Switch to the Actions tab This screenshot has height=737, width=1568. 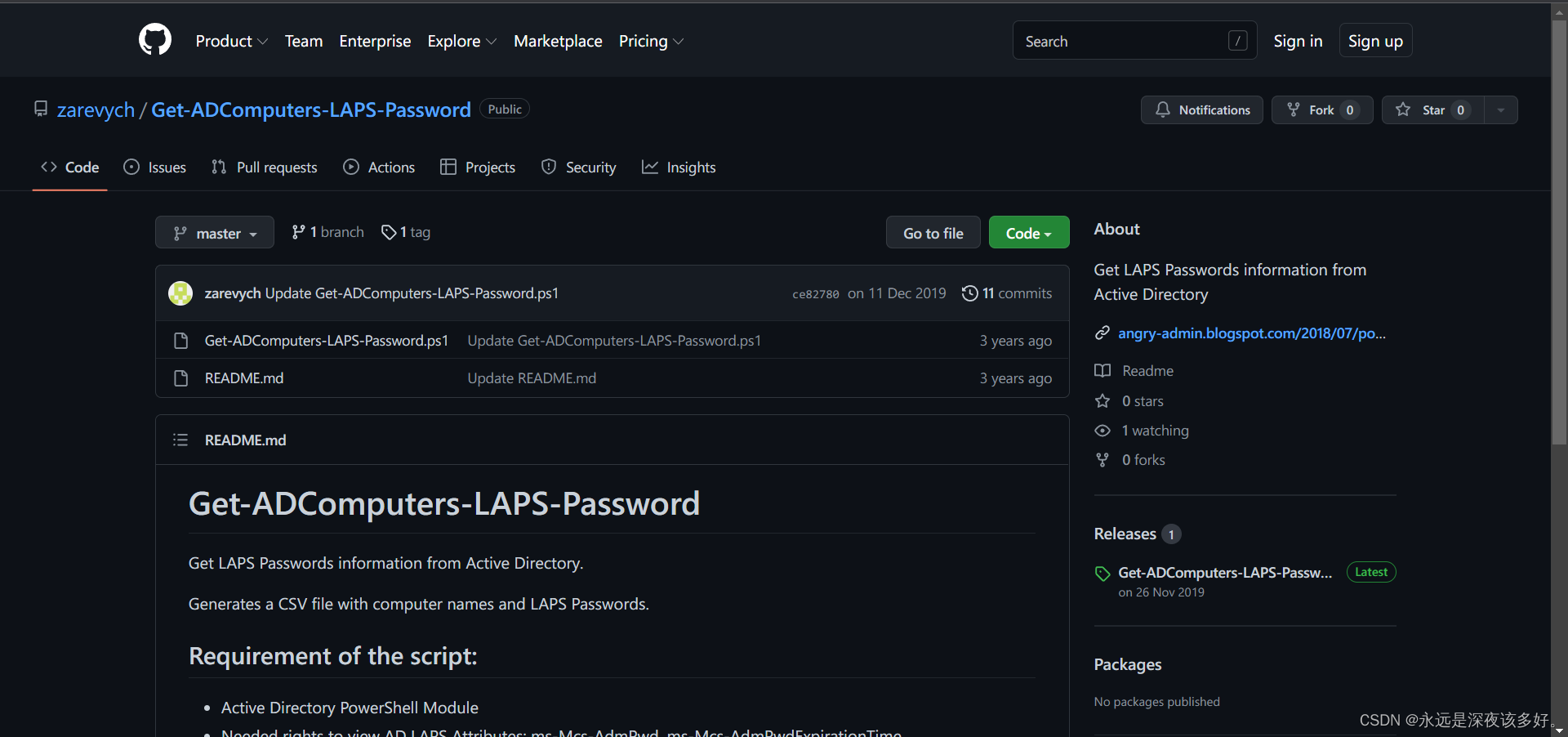point(379,167)
